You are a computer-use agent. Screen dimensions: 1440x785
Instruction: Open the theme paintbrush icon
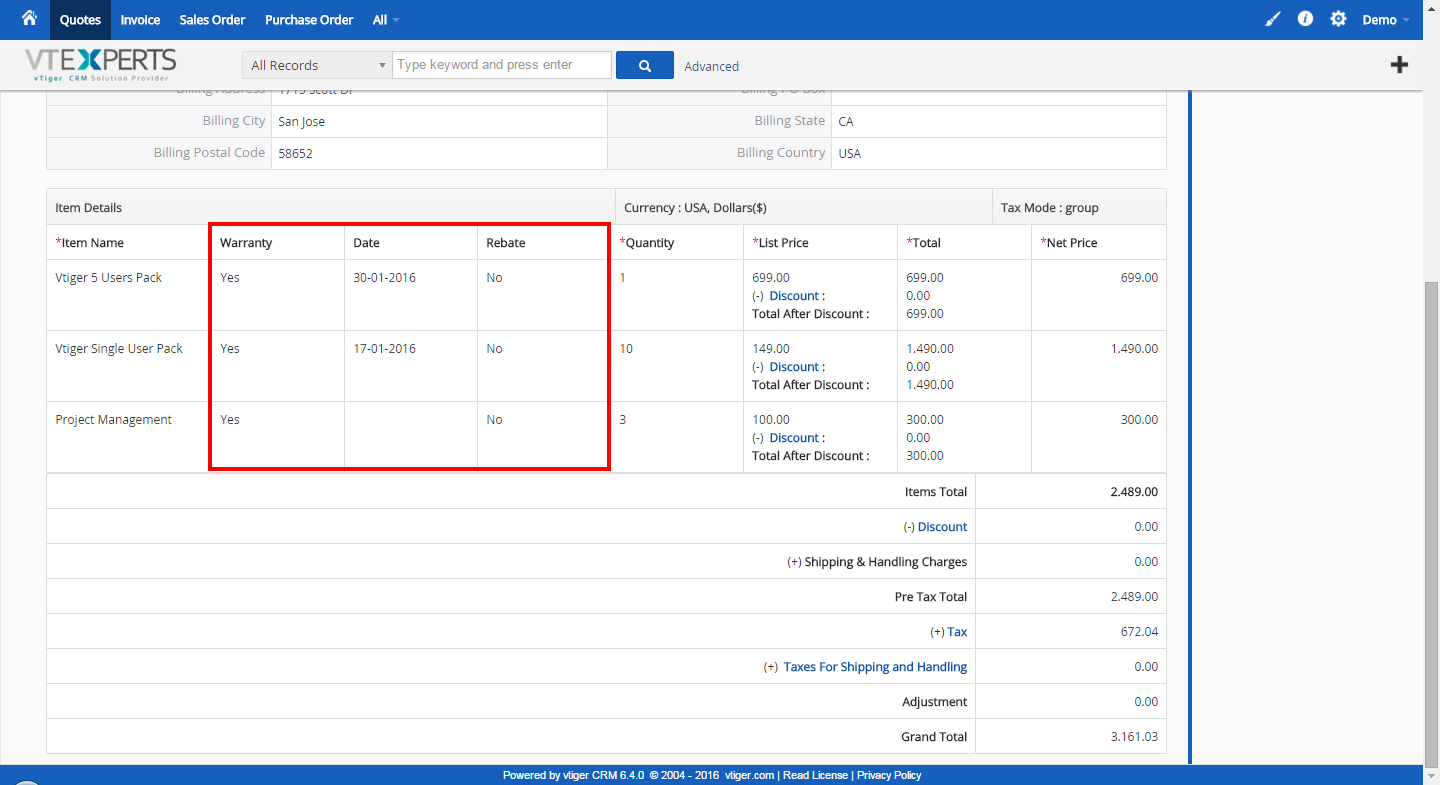click(1272, 19)
